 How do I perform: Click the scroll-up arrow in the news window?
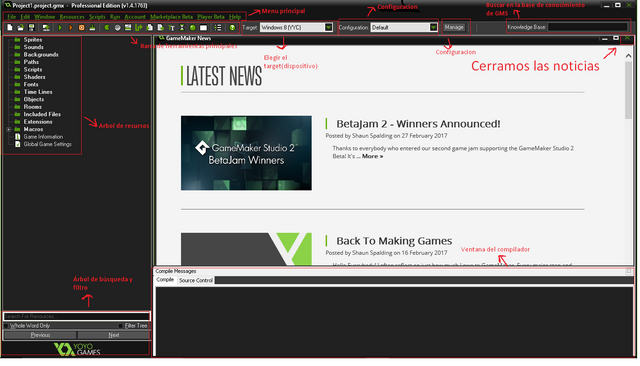click(x=629, y=56)
